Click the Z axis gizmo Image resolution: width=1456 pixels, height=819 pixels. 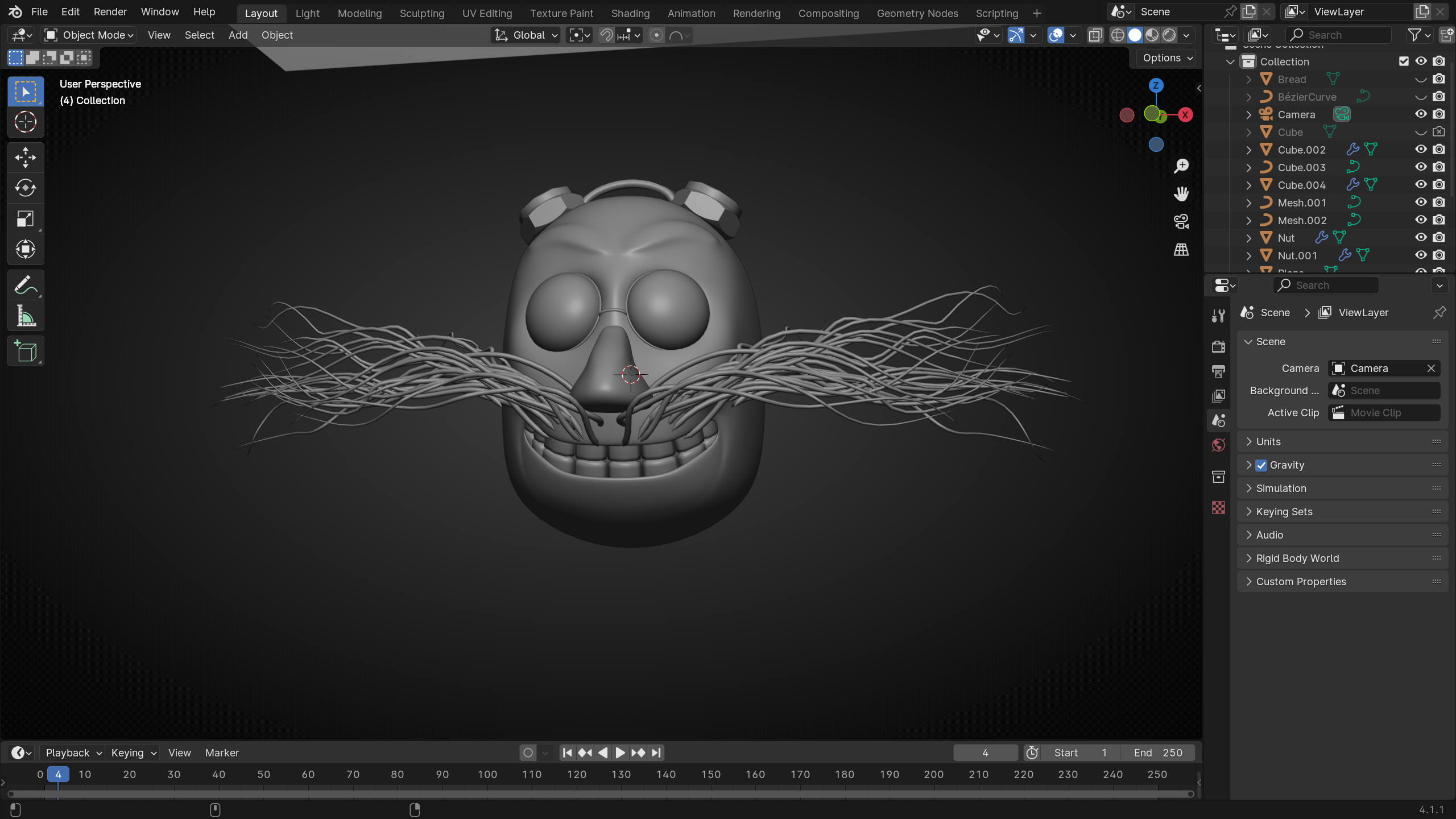pyautogui.click(x=1156, y=86)
